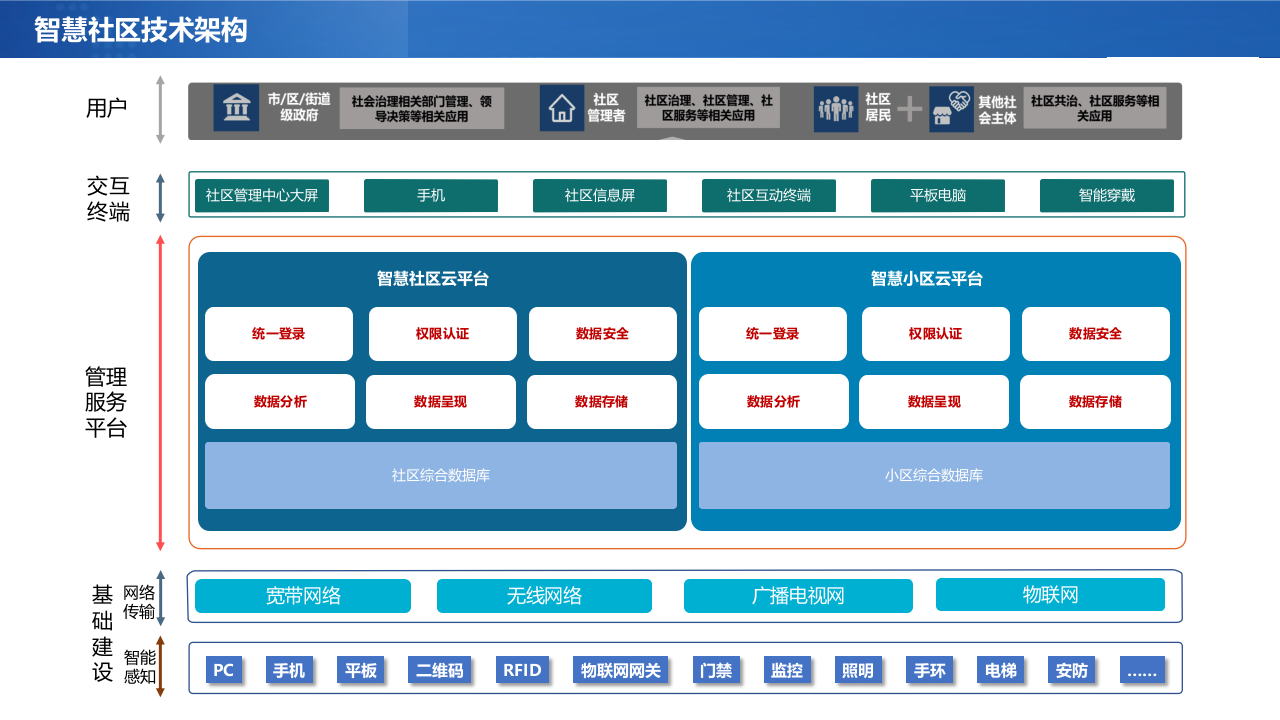This screenshot has height=720, width=1280.
Task: Click the 社区综合数据库 bar
Action: (440, 475)
